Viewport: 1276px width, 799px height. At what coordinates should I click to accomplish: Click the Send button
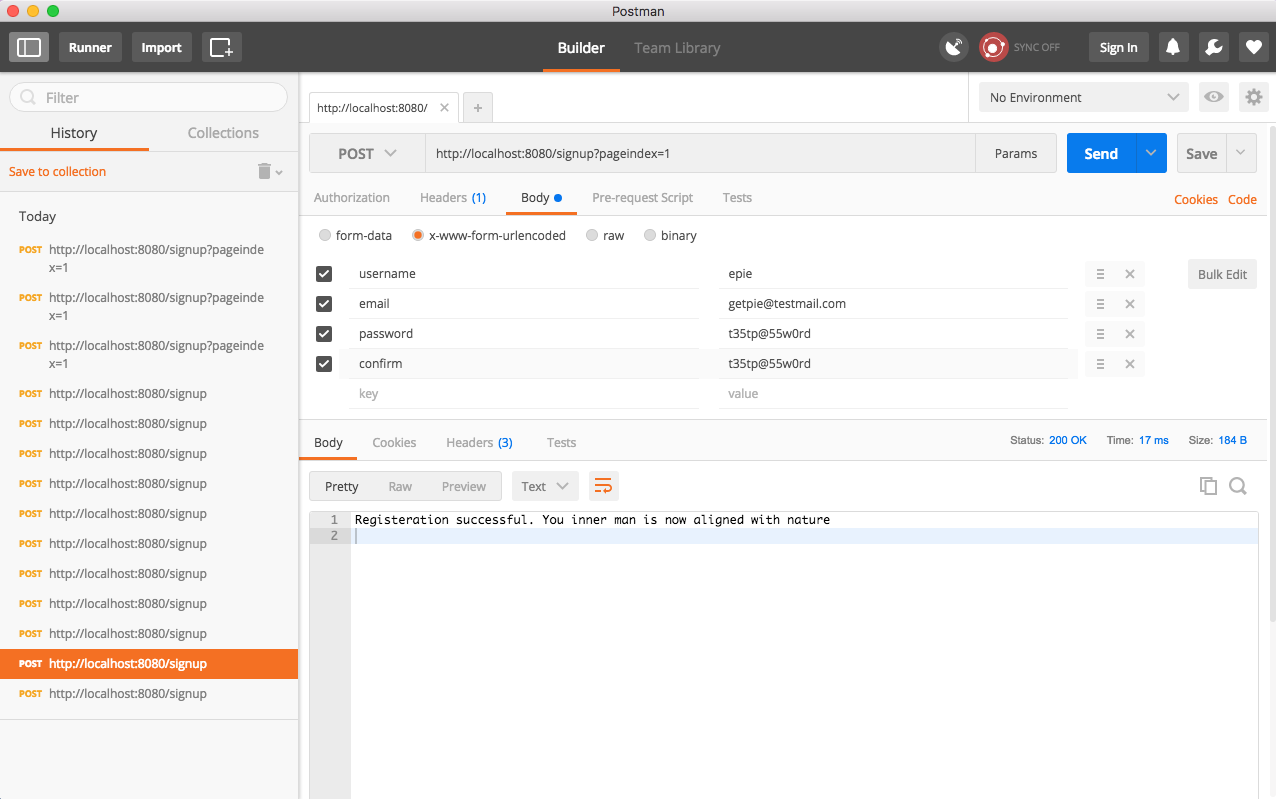tap(1100, 153)
